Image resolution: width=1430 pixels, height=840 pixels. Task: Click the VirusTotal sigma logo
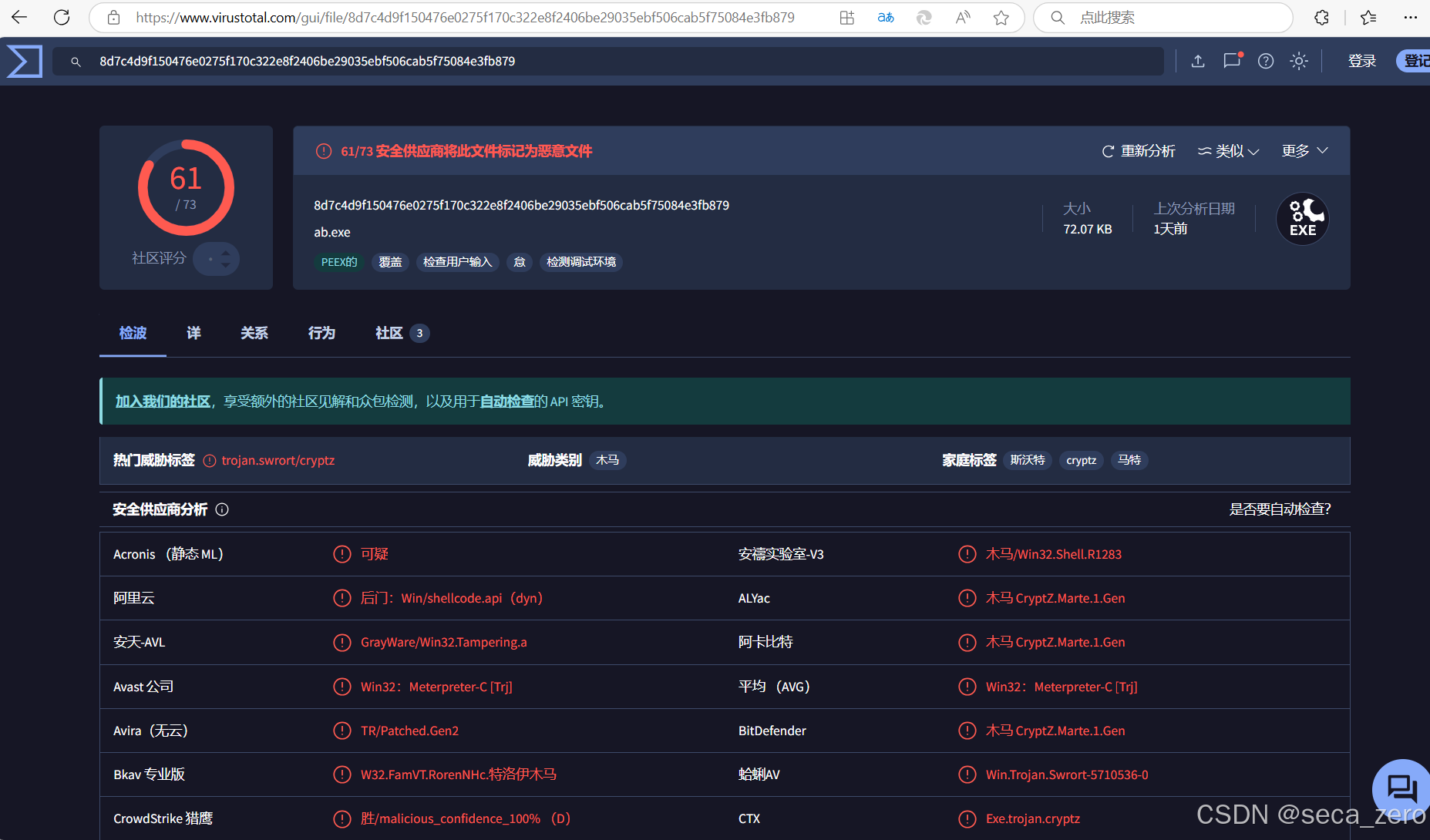24,61
